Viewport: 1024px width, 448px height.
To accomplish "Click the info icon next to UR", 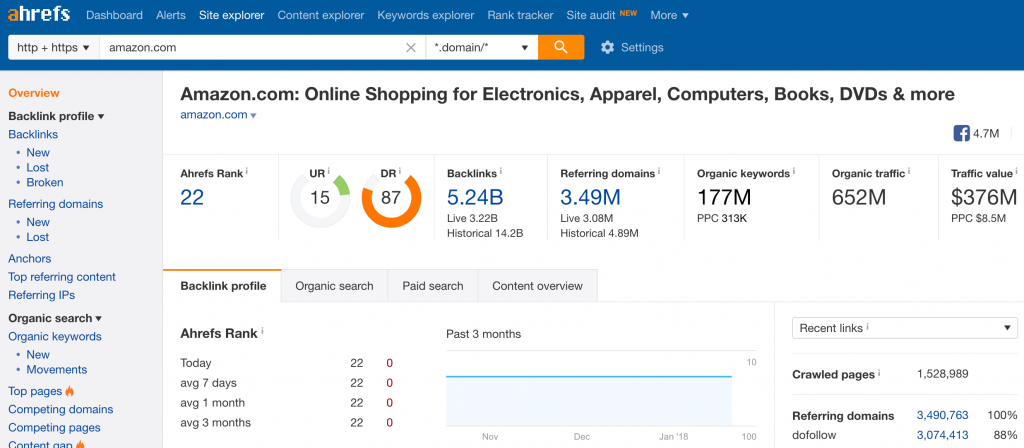I will (x=328, y=171).
